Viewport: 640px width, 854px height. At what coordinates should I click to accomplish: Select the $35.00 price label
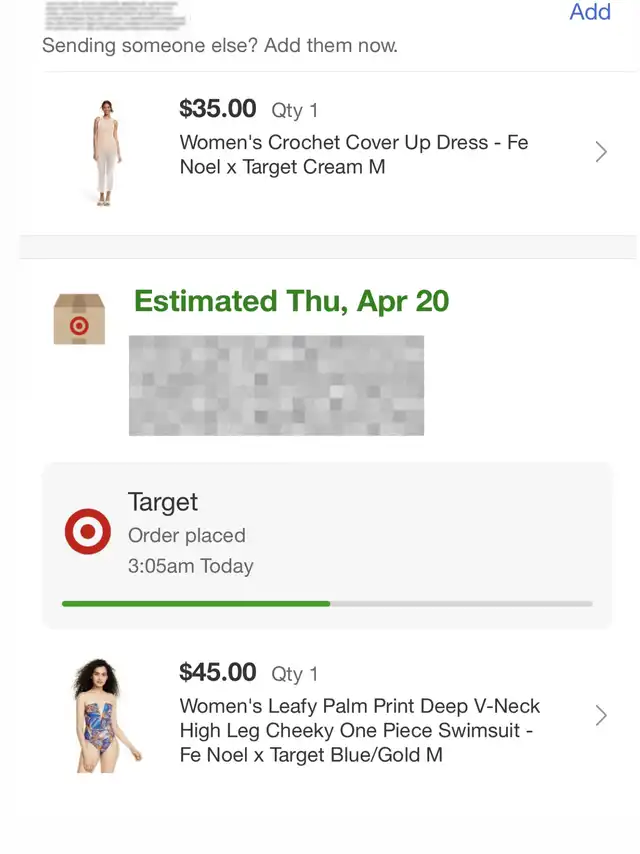(x=218, y=108)
